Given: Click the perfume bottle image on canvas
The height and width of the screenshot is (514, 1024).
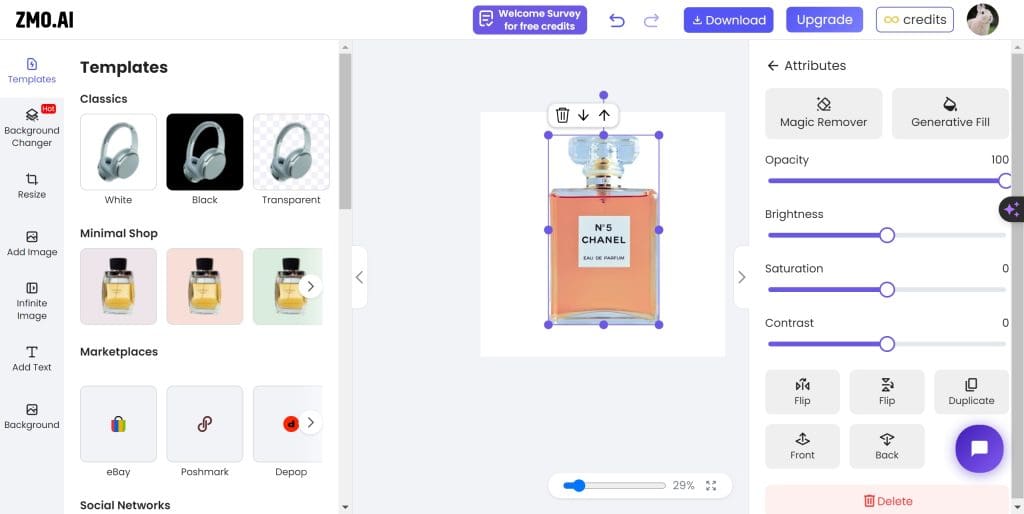Looking at the screenshot, I should click(603, 230).
